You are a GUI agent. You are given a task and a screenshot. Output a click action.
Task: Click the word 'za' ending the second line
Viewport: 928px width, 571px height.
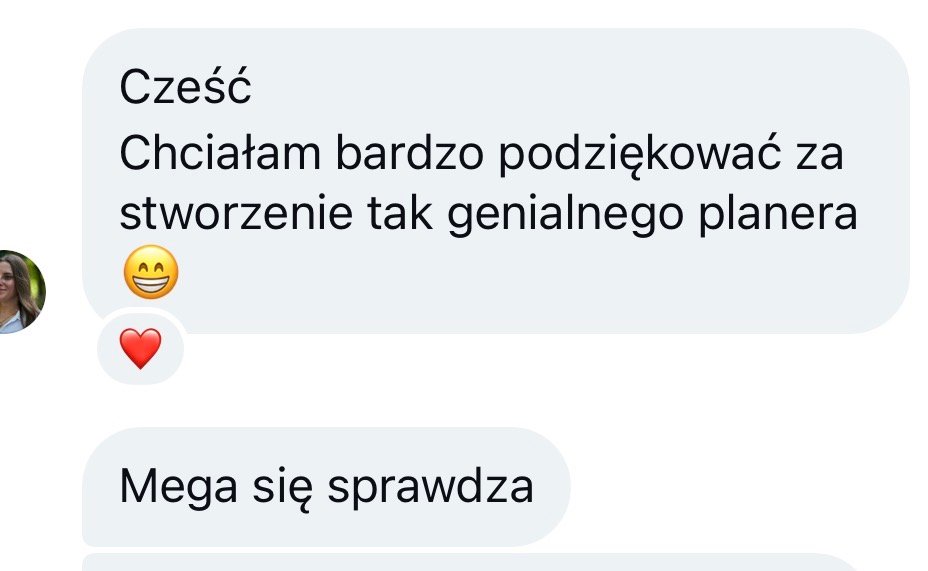pos(820,155)
